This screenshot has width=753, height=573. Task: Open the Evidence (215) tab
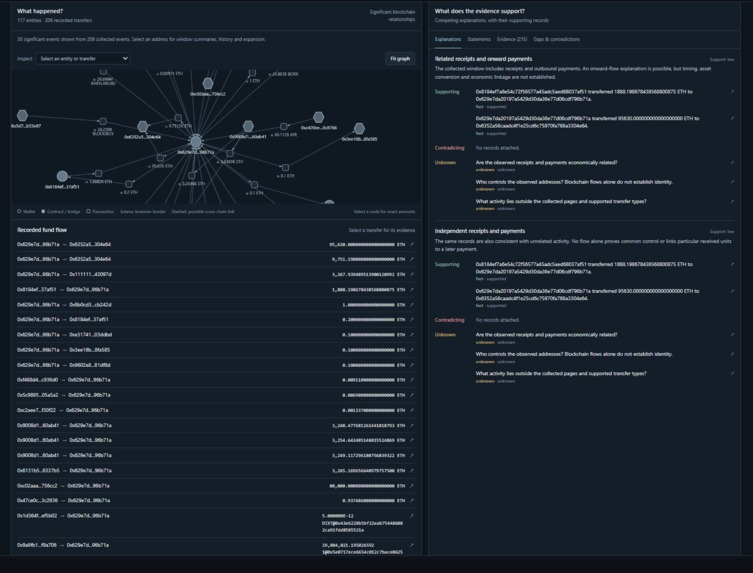(x=512, y=39)
